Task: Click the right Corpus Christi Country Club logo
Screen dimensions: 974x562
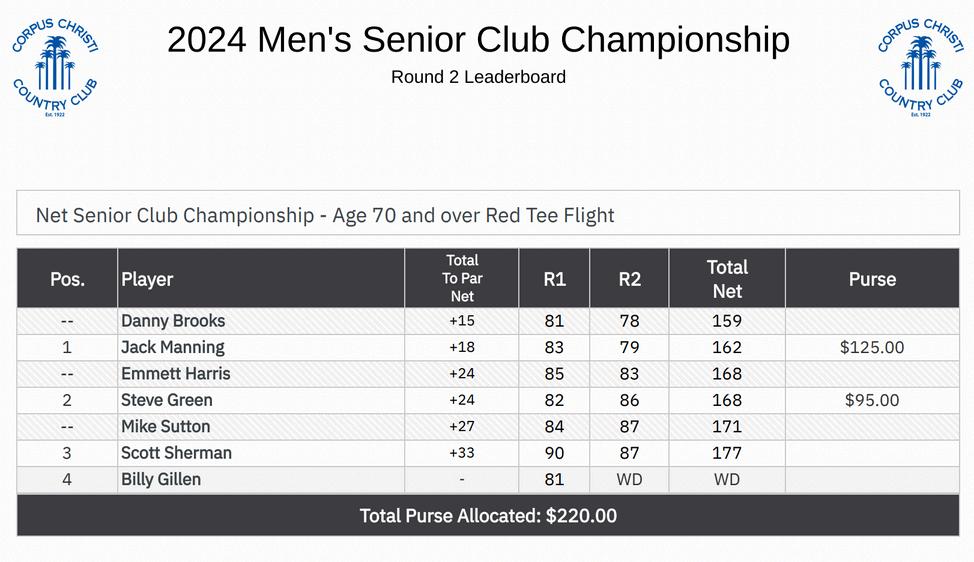Action: click(x=920, y=66)
